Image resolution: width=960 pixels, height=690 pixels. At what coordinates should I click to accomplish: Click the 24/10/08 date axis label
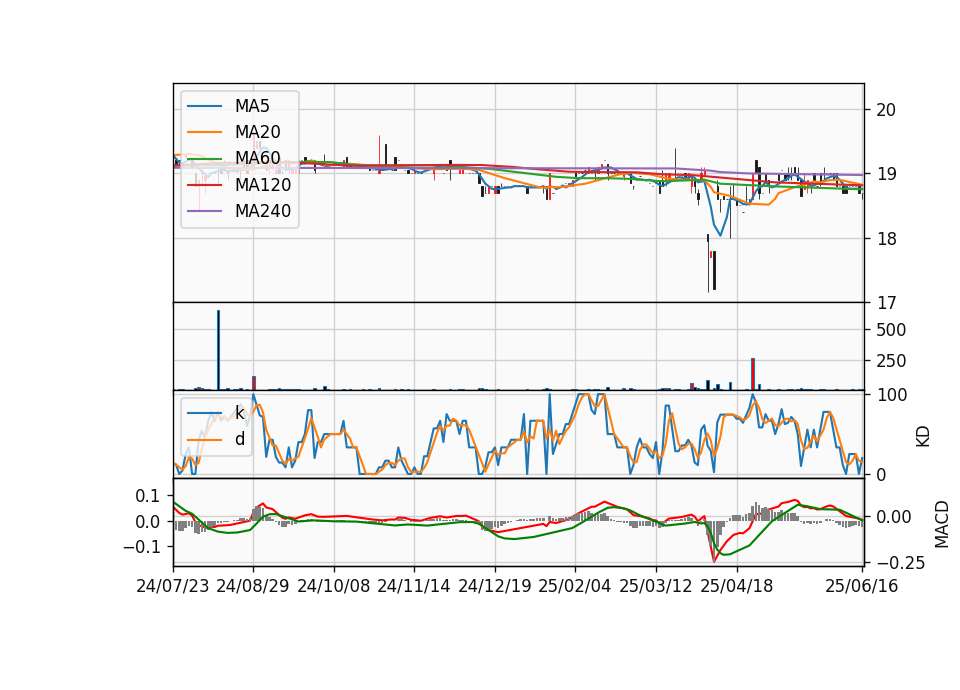[334, 586]
